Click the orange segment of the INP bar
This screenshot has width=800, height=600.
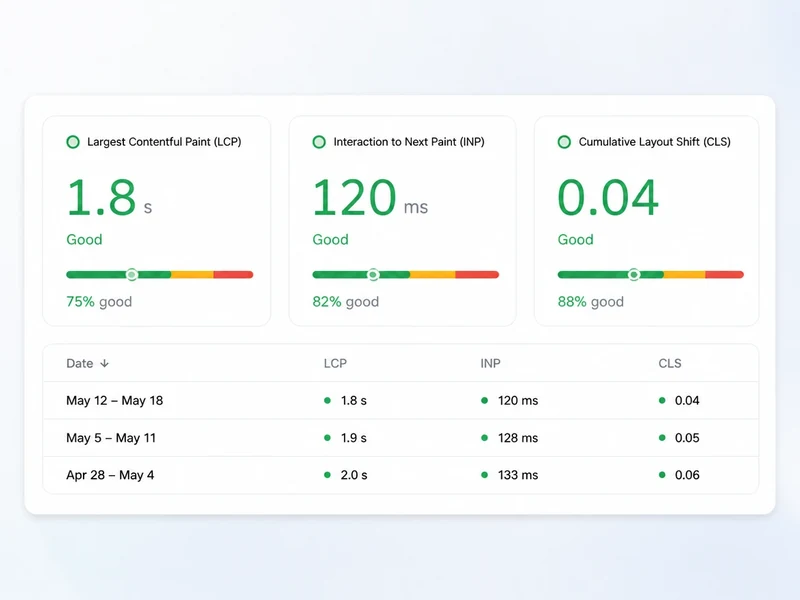click(432, 274)
